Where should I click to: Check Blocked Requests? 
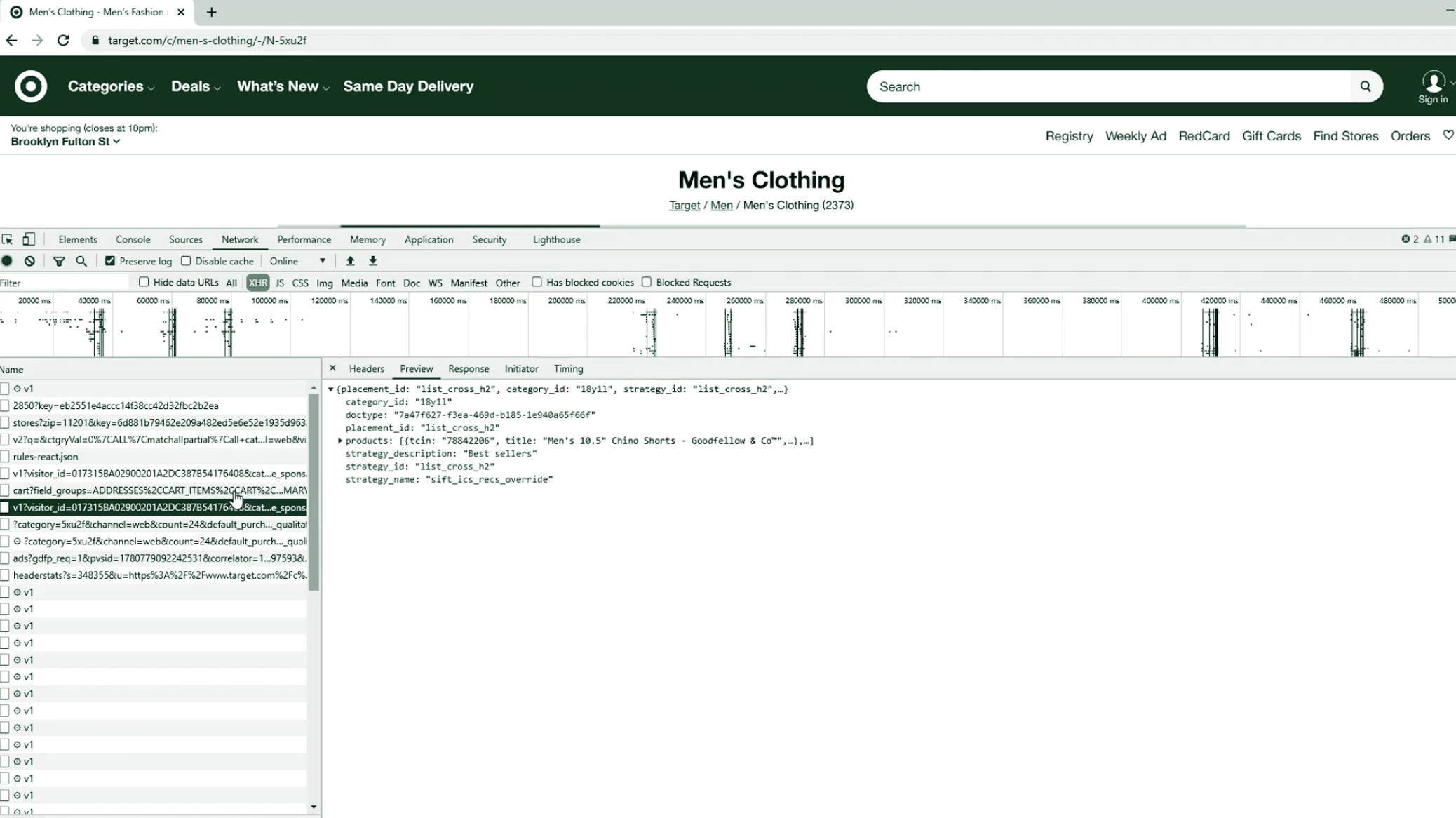point(647,282)
